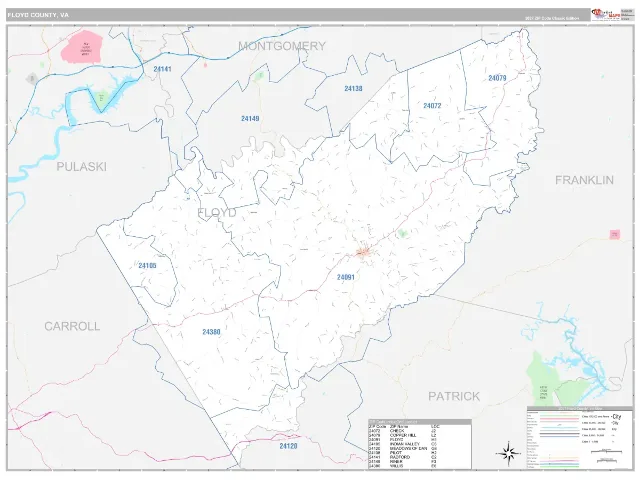
Task: Select ZIP code 24105 on map
Action: point(147,266)
